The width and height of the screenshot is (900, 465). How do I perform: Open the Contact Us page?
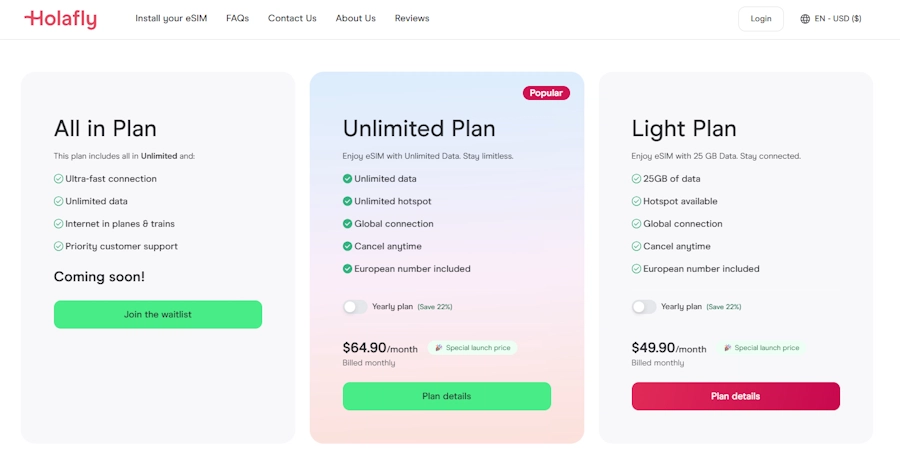click(x=292, y=18)
